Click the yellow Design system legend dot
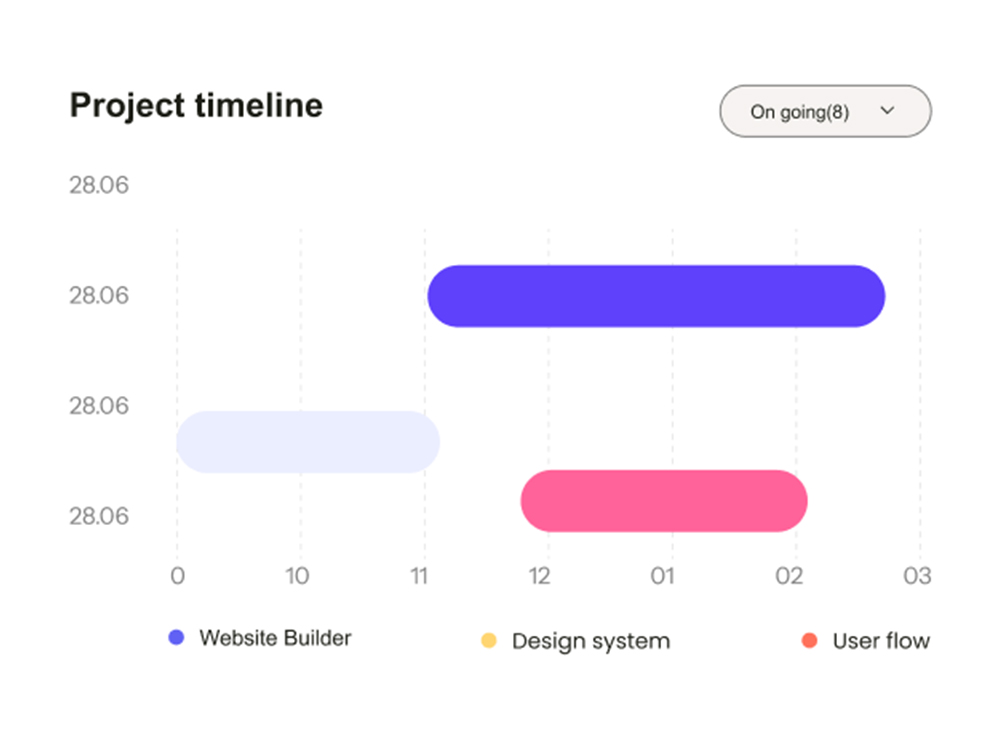1000x750 pixels. coord(489,637)
